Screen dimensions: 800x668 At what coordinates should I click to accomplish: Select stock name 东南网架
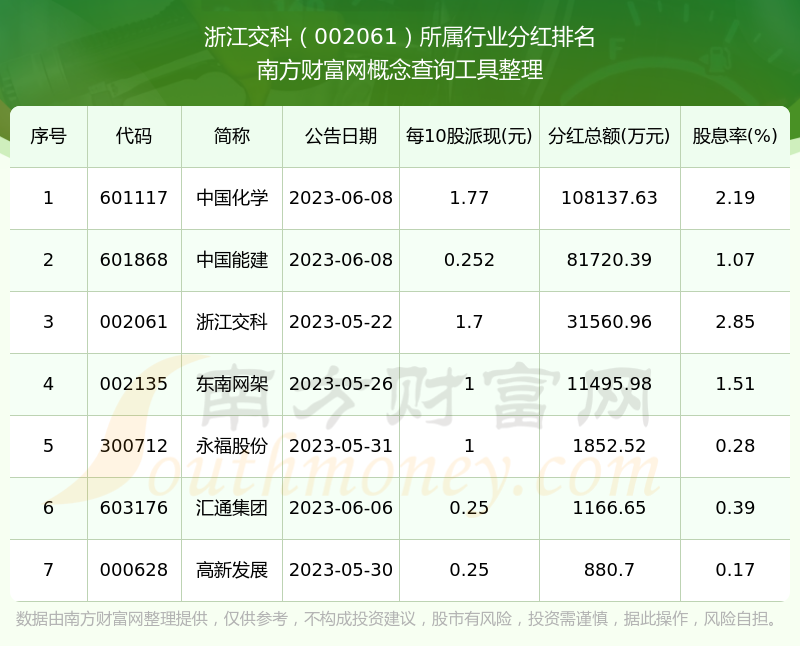coord(232,384)
